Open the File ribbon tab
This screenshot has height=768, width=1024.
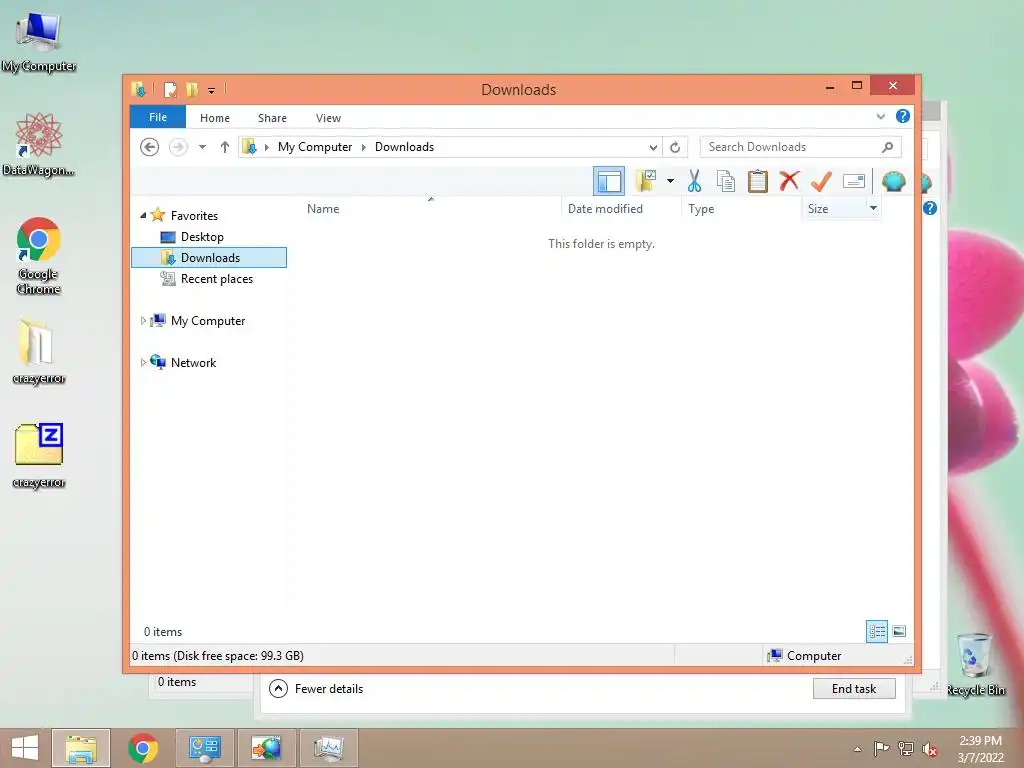[158, 117]
